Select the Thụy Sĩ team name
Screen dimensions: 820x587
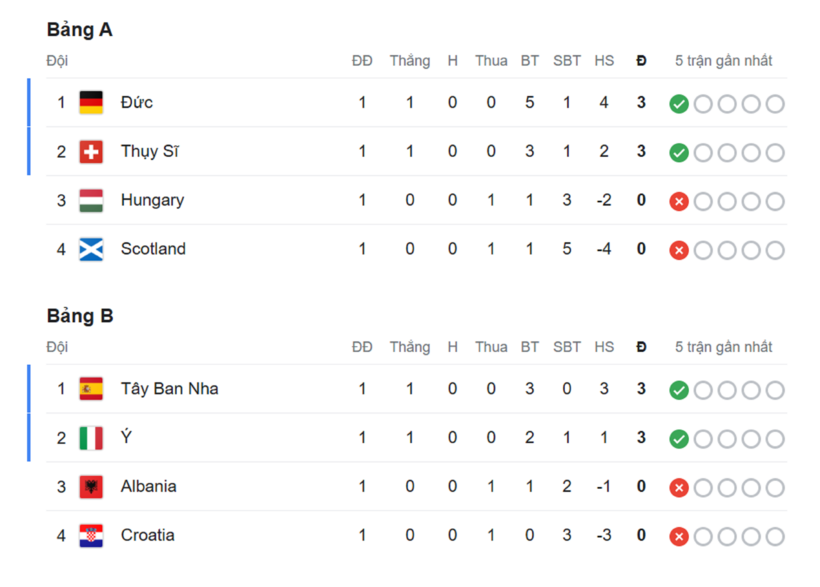[x=149, y=151]
